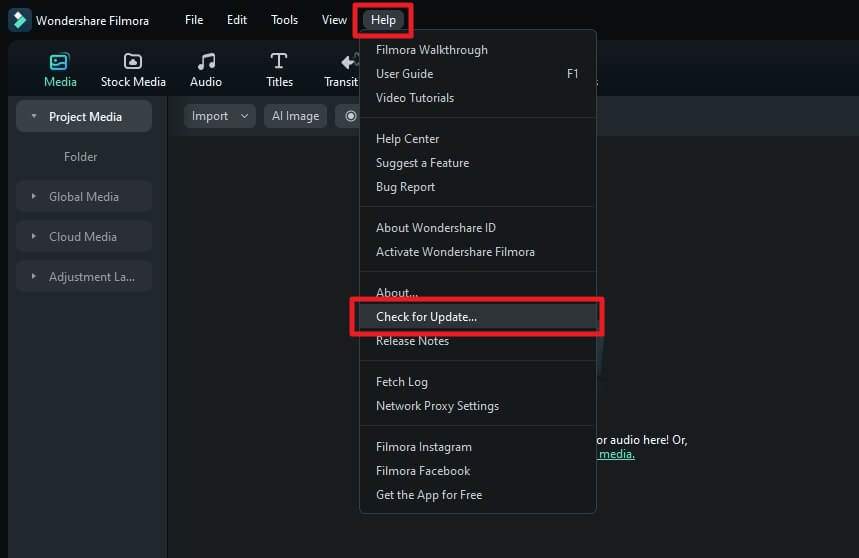Click the Wondershare Filmora logo icon
The height and width of the screenshot is (558, 859).
click(x=20, y=20)
